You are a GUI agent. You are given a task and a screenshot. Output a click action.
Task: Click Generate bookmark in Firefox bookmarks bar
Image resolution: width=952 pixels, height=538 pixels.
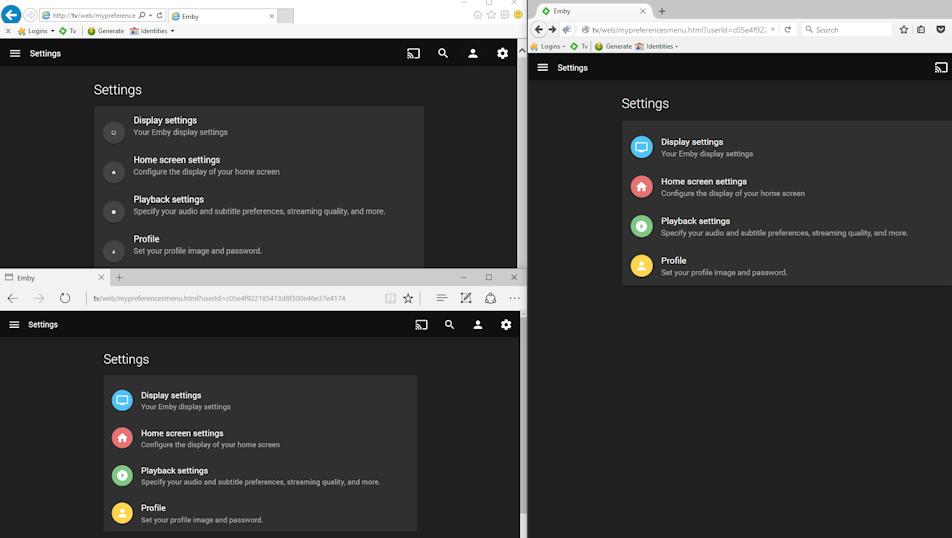[x=614, y=46]
